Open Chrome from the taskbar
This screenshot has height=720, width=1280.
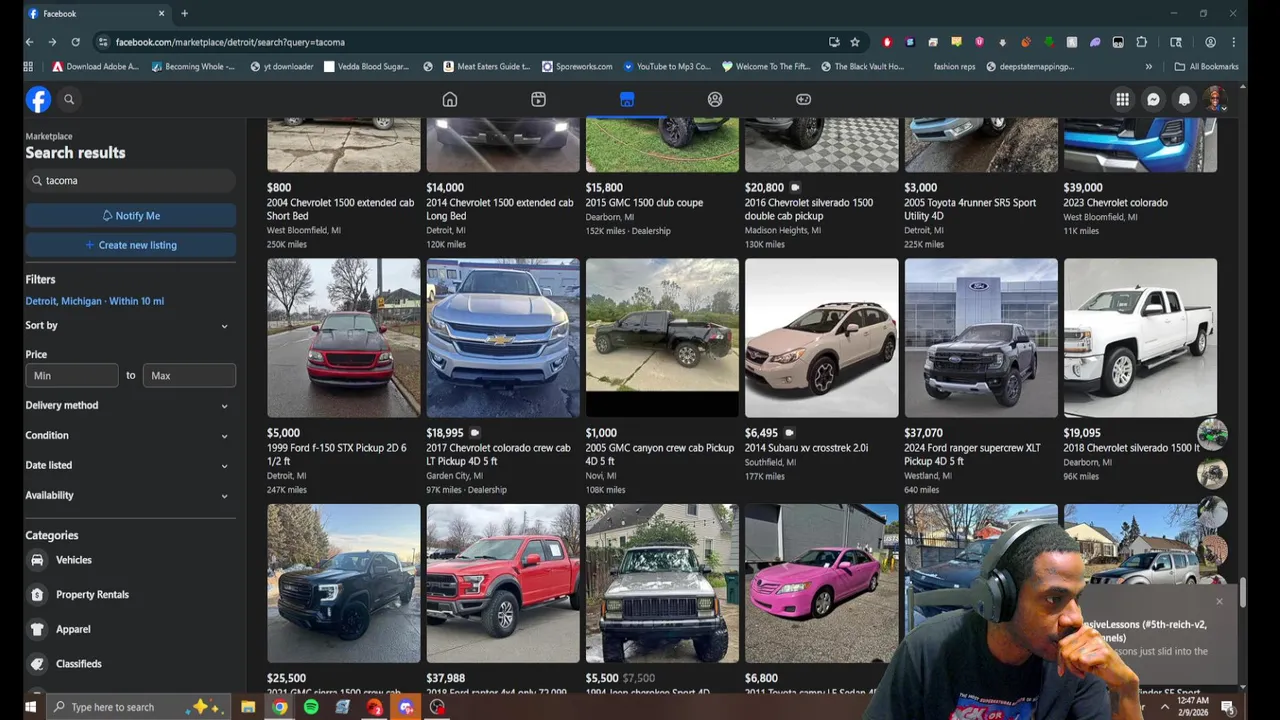280,707
